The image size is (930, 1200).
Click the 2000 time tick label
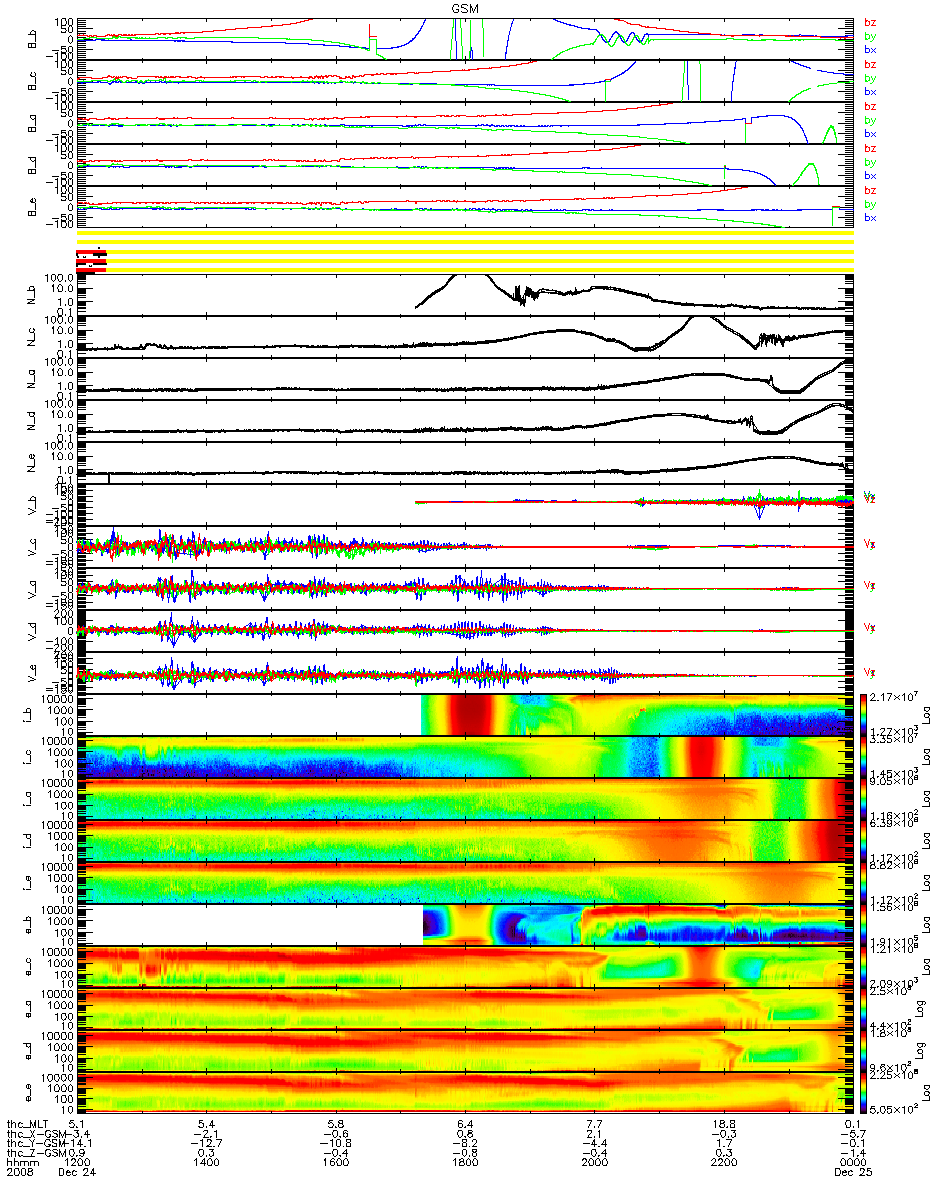(x=594, y=1164)
